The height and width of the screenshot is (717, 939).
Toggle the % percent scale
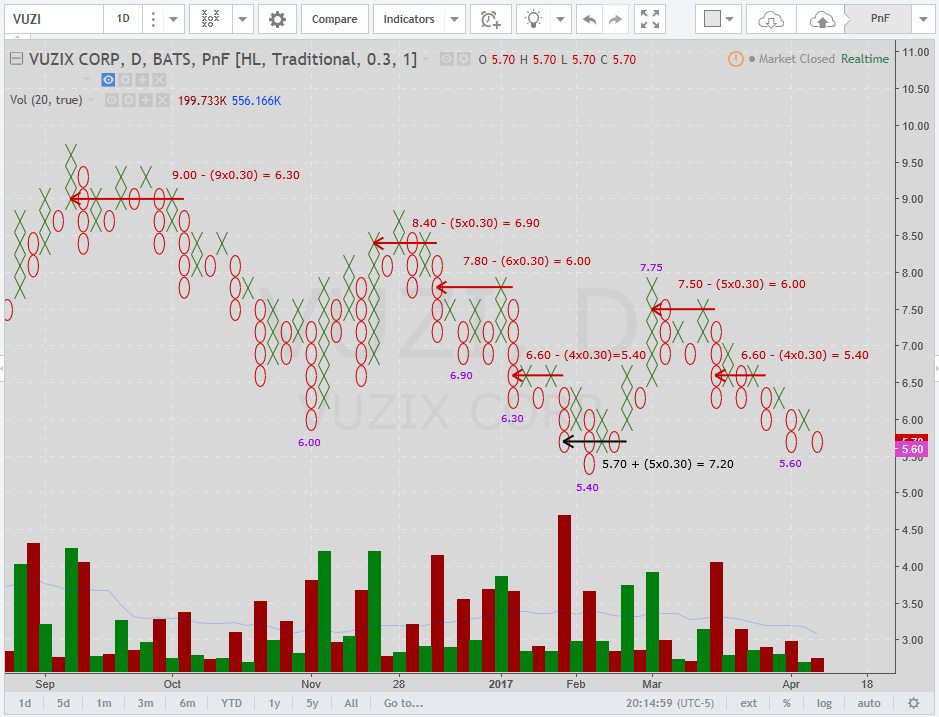coord(787,703)
